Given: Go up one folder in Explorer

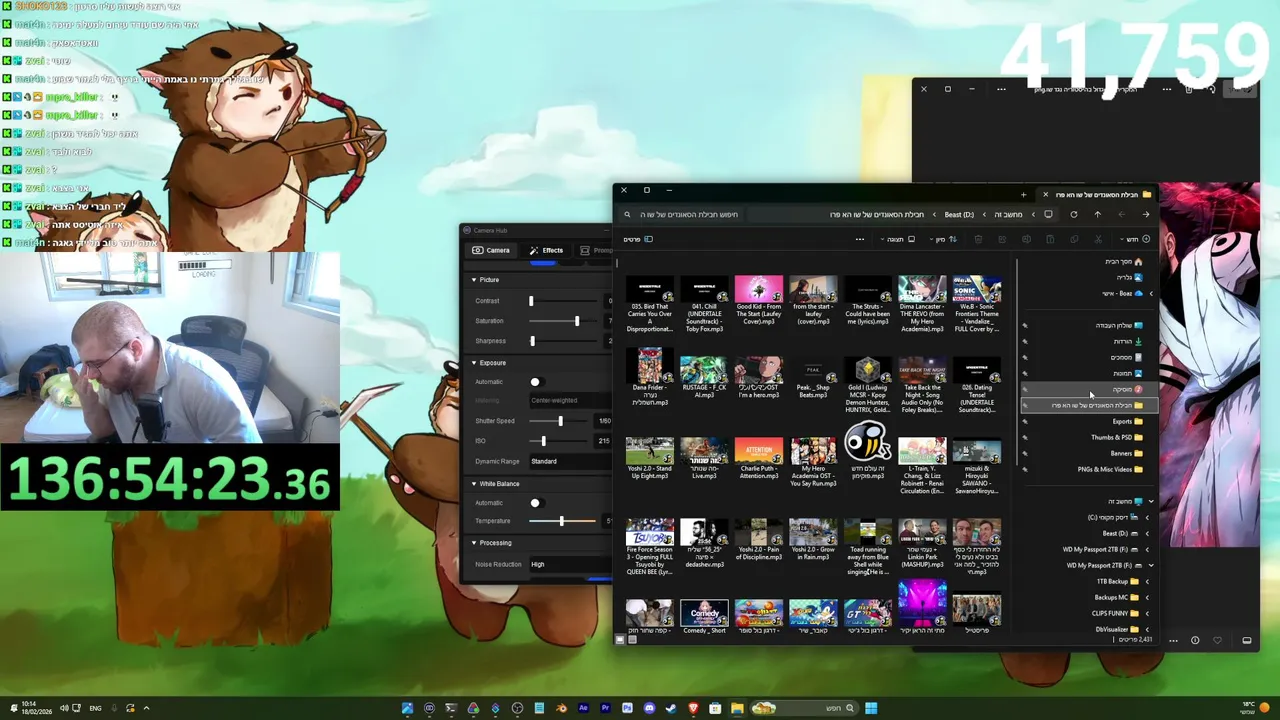Looking at the screenshot, I should [x=1097, y=214].
